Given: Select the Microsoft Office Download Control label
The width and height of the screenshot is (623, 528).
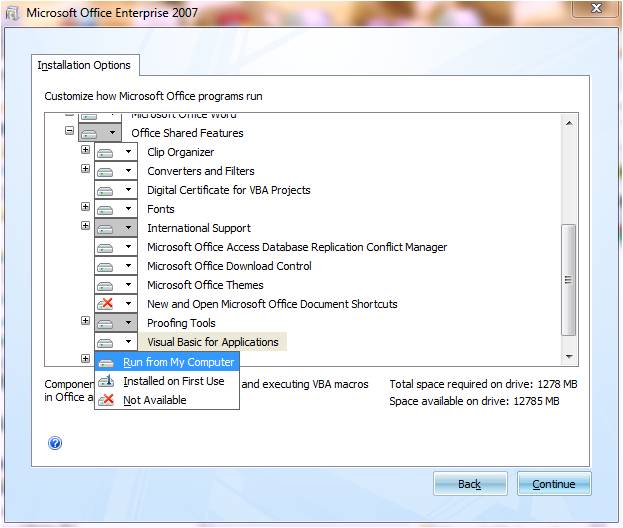Looking at the screenshot, I should pyautogui.click(x=229, y=266).
